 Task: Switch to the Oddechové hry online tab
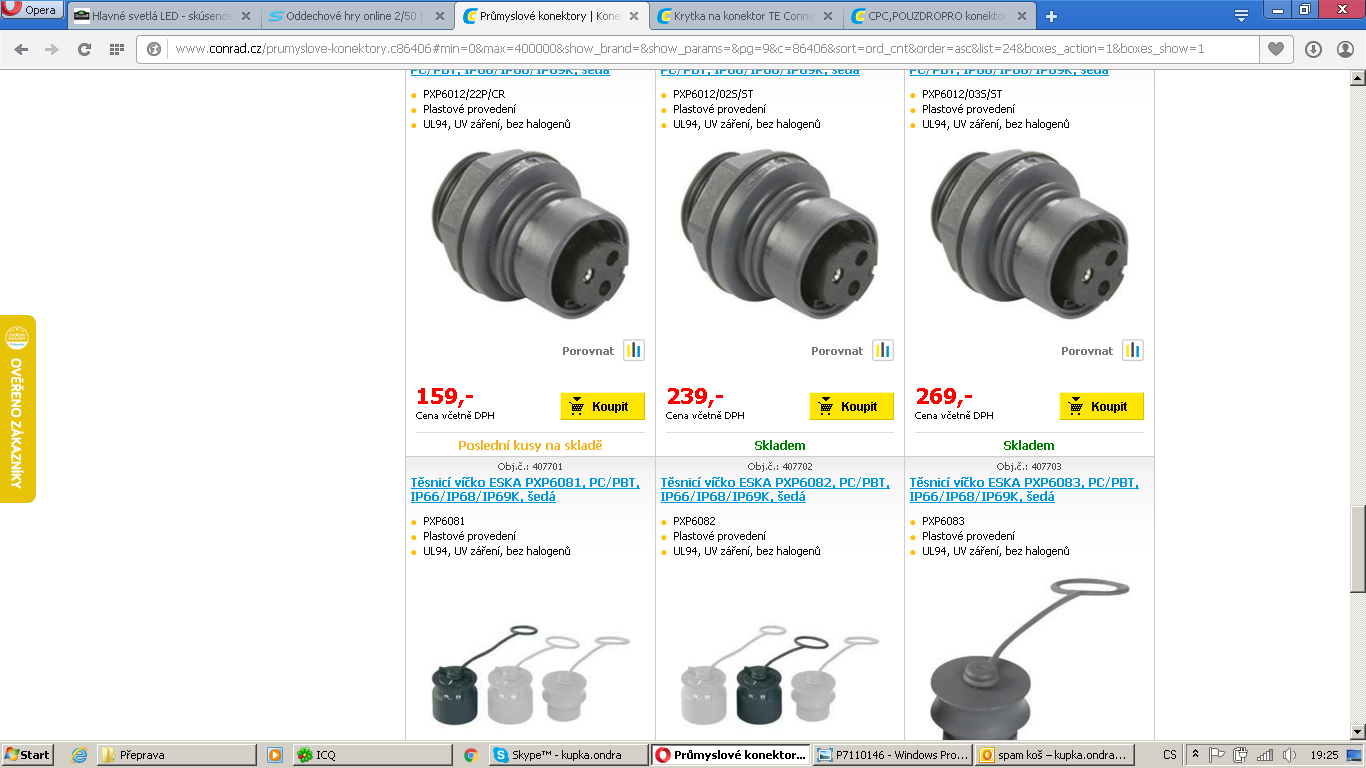pyautogui.click(x=357, y=16)
